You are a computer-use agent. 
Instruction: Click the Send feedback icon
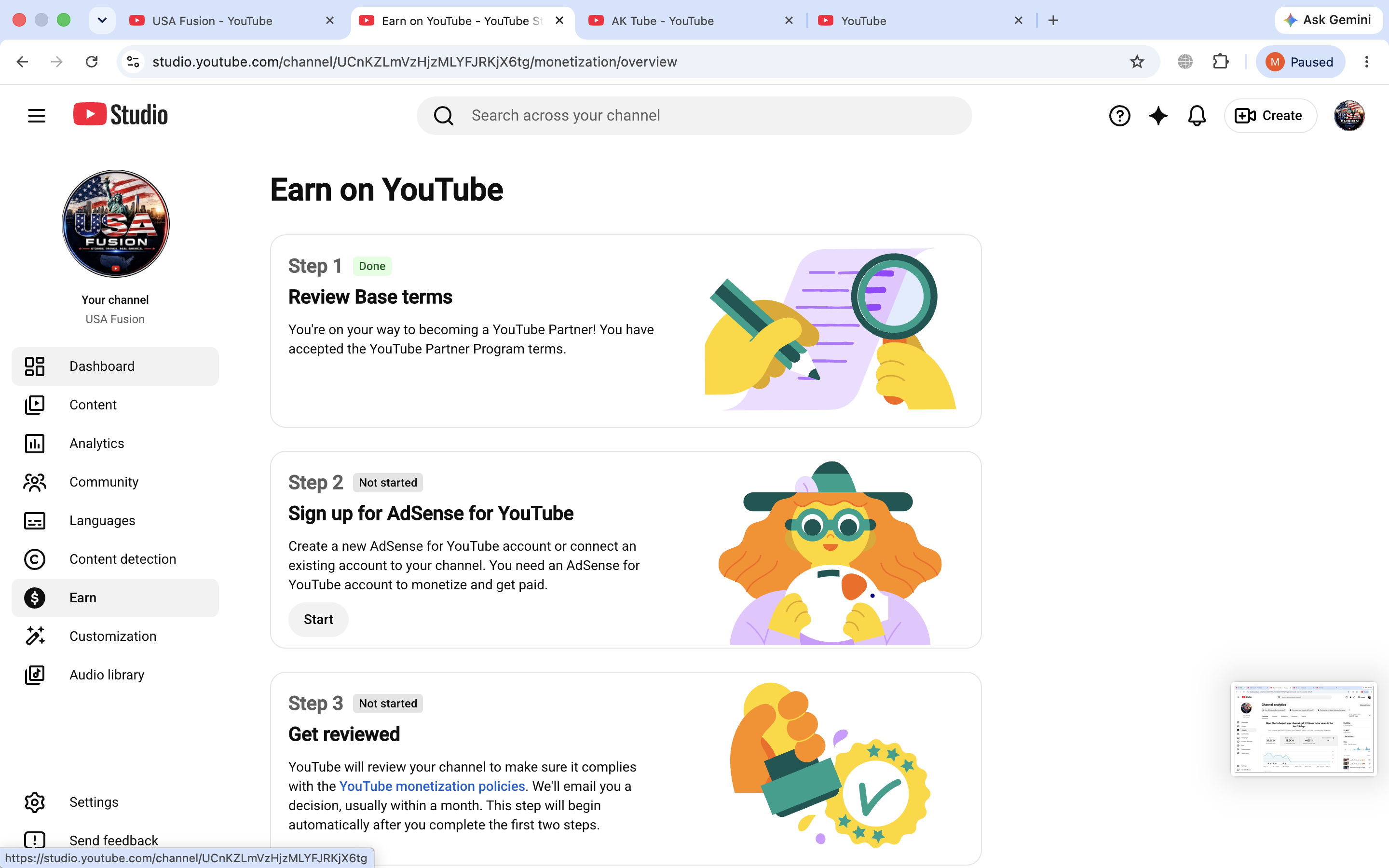point(34,840)
